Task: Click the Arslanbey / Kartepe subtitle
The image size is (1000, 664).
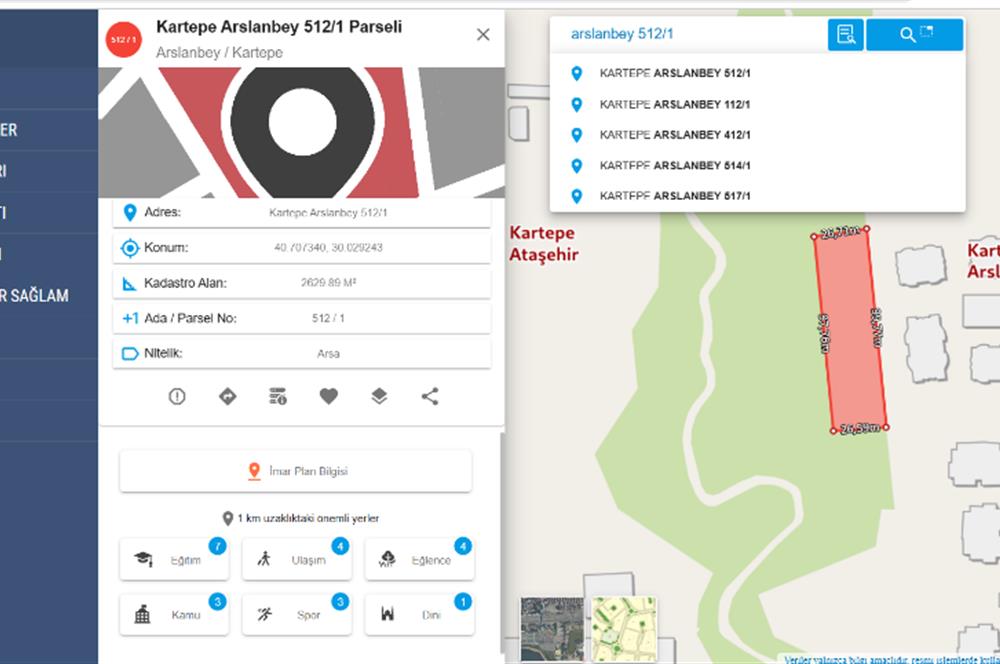Action: pos(219,52)
